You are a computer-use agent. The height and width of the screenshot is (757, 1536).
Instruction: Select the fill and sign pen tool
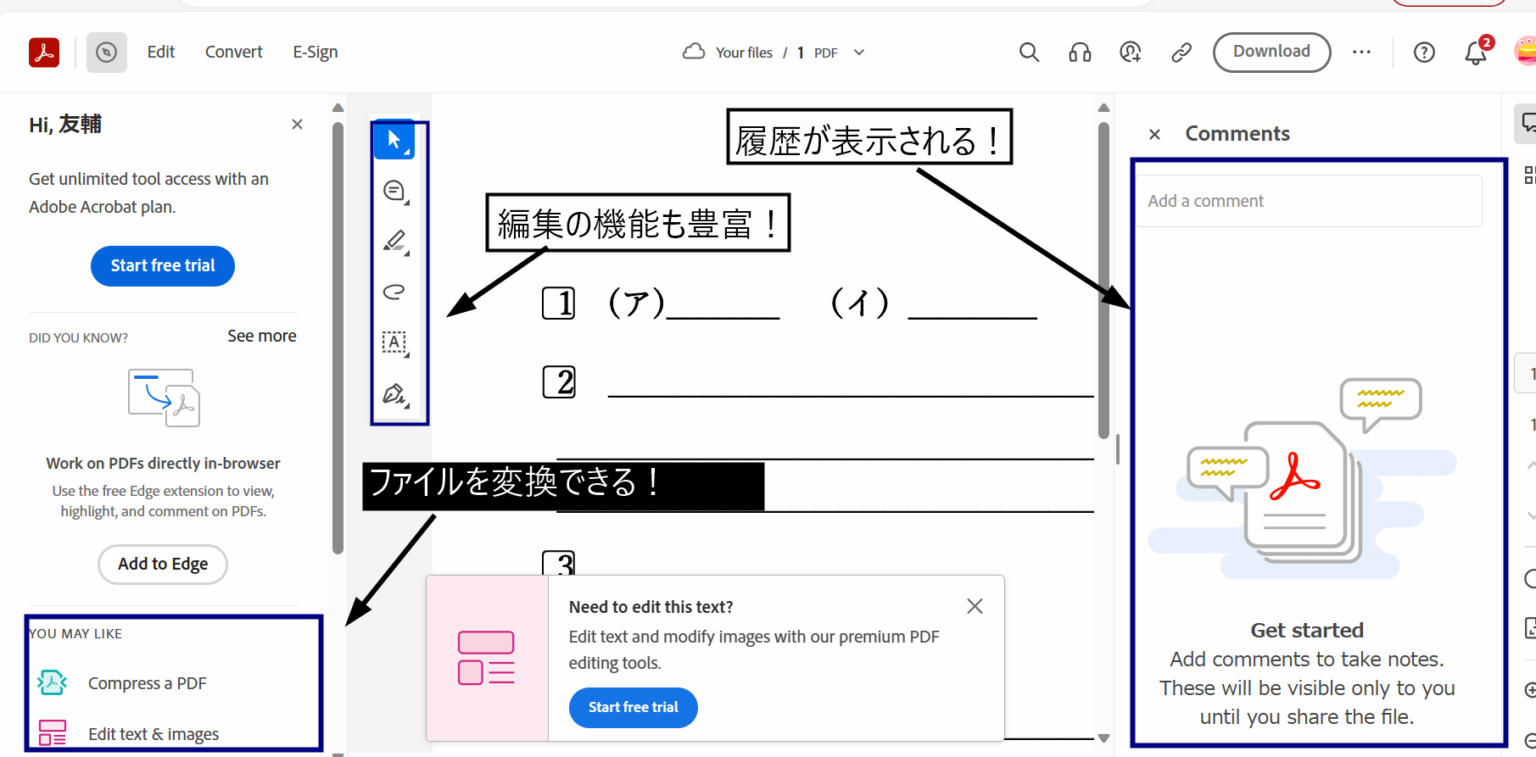click(x=395, y=394)
